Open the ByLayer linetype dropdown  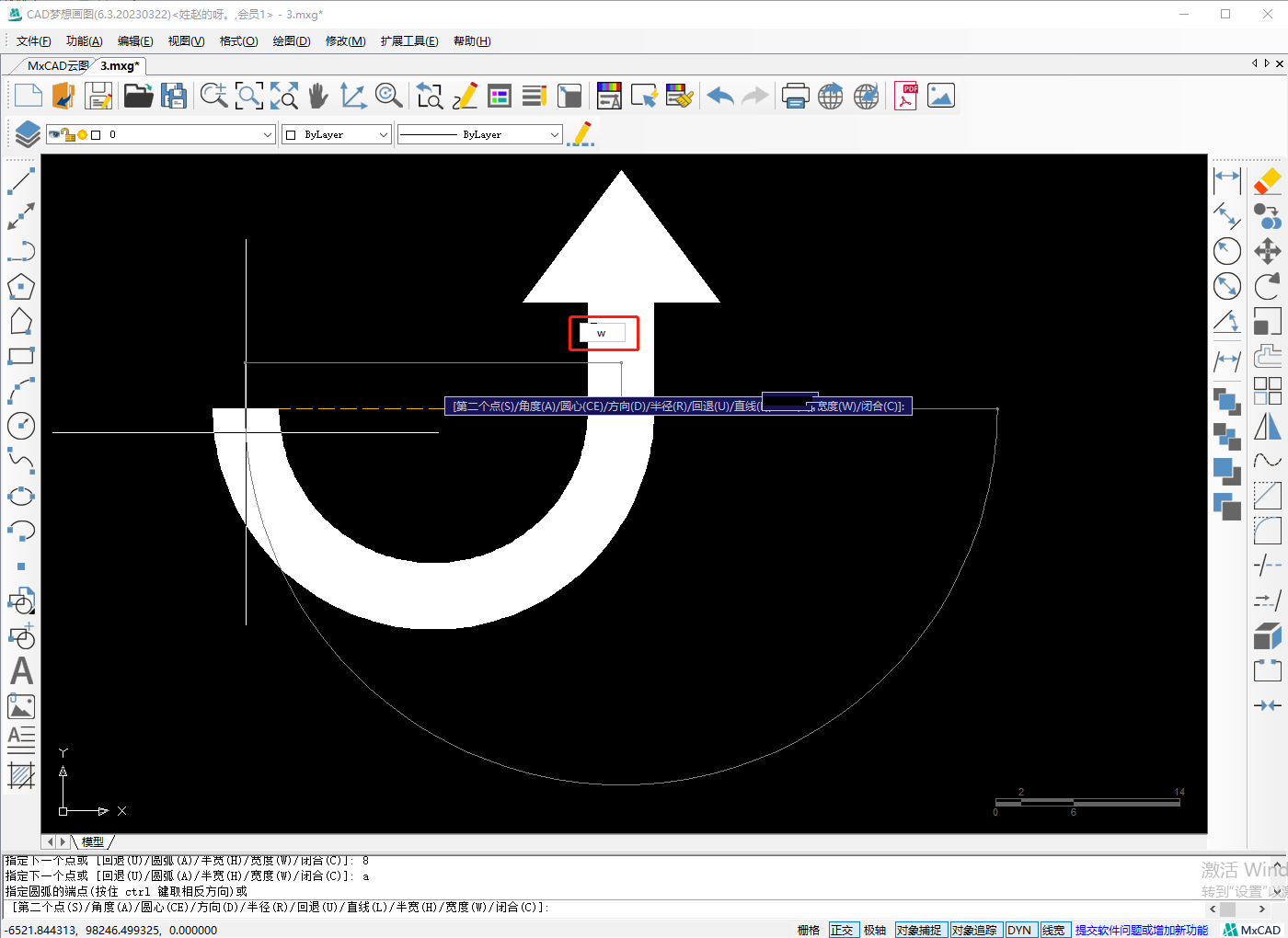(x=554, y=134)
